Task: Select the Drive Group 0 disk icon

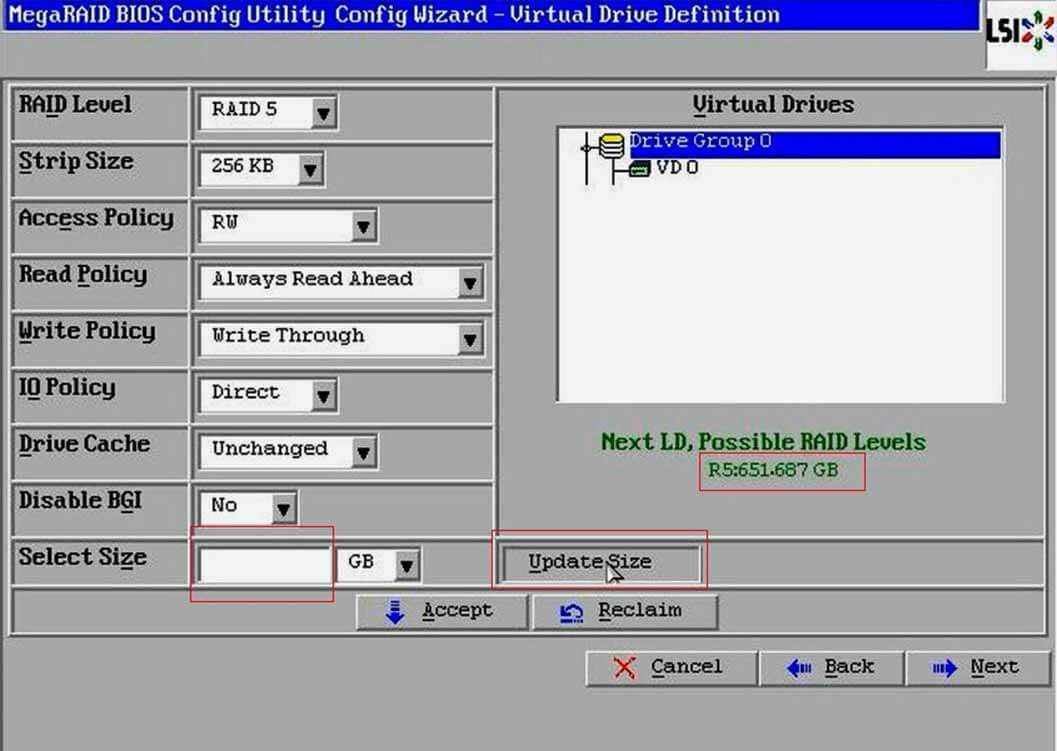Action: pyautogui.click(x=612, y=146)
